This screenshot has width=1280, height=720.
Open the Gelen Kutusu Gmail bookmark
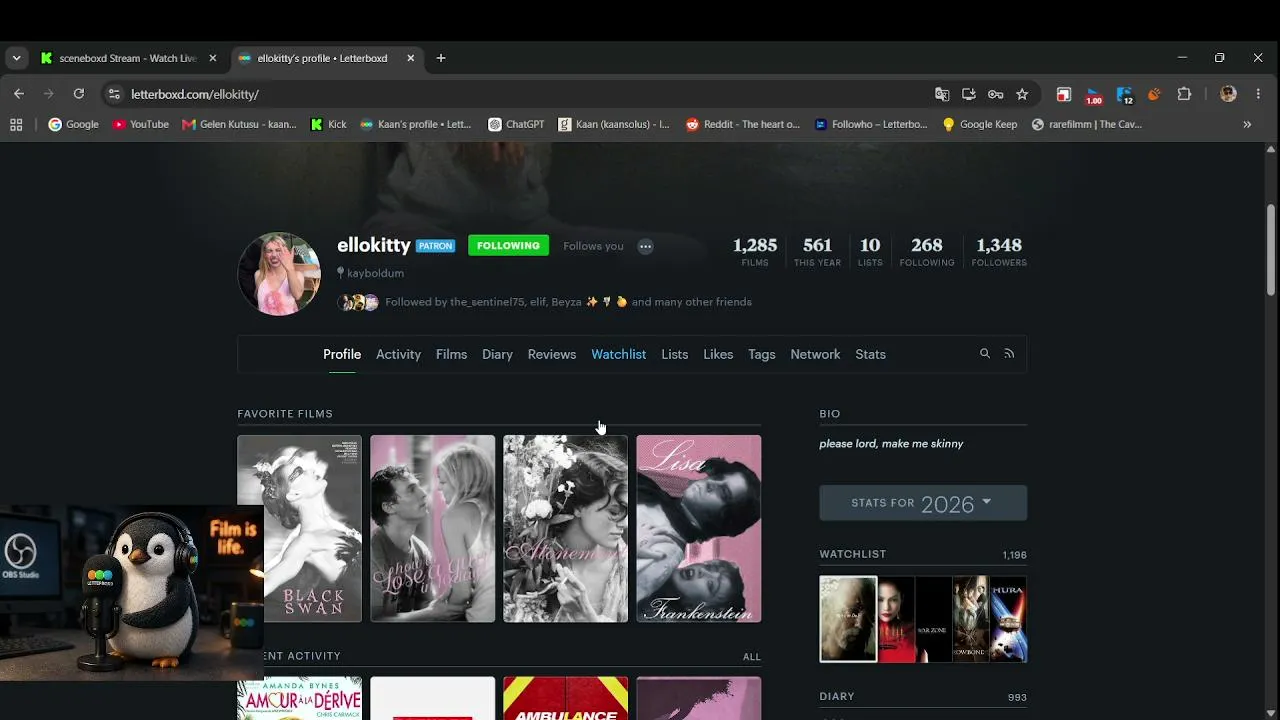point(239,124)
